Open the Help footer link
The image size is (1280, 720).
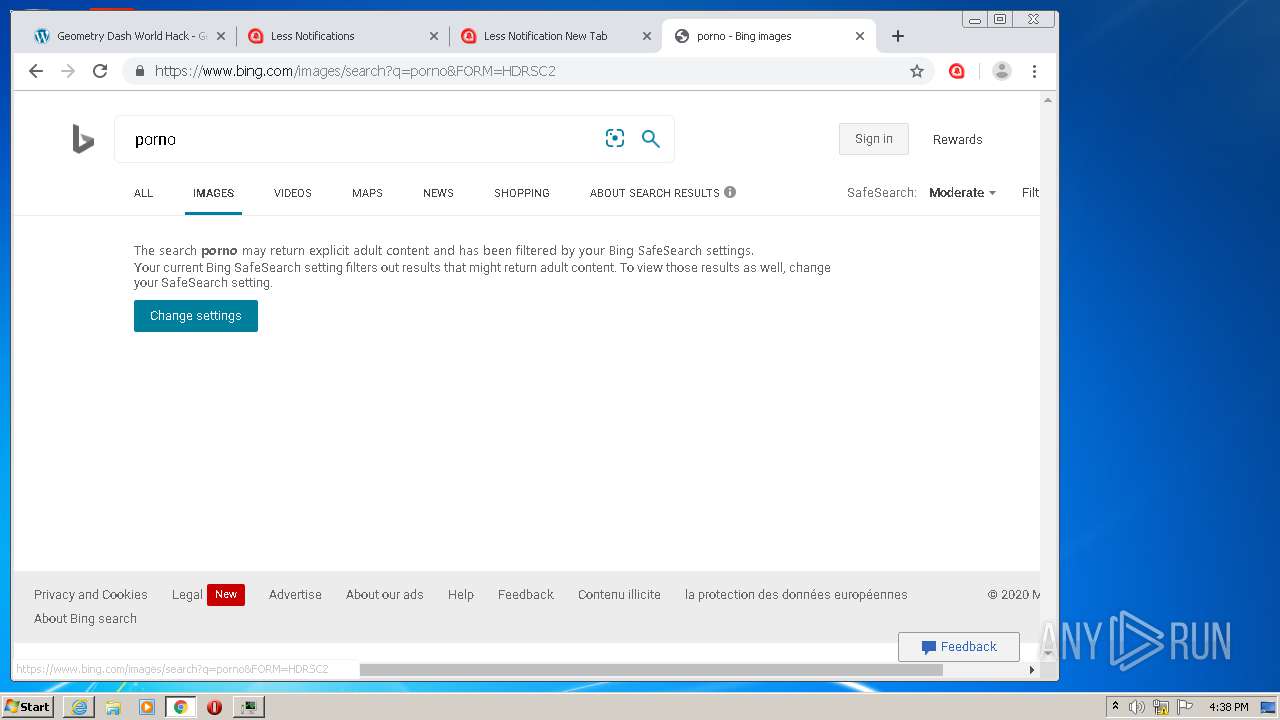click(x=461, y=594)
